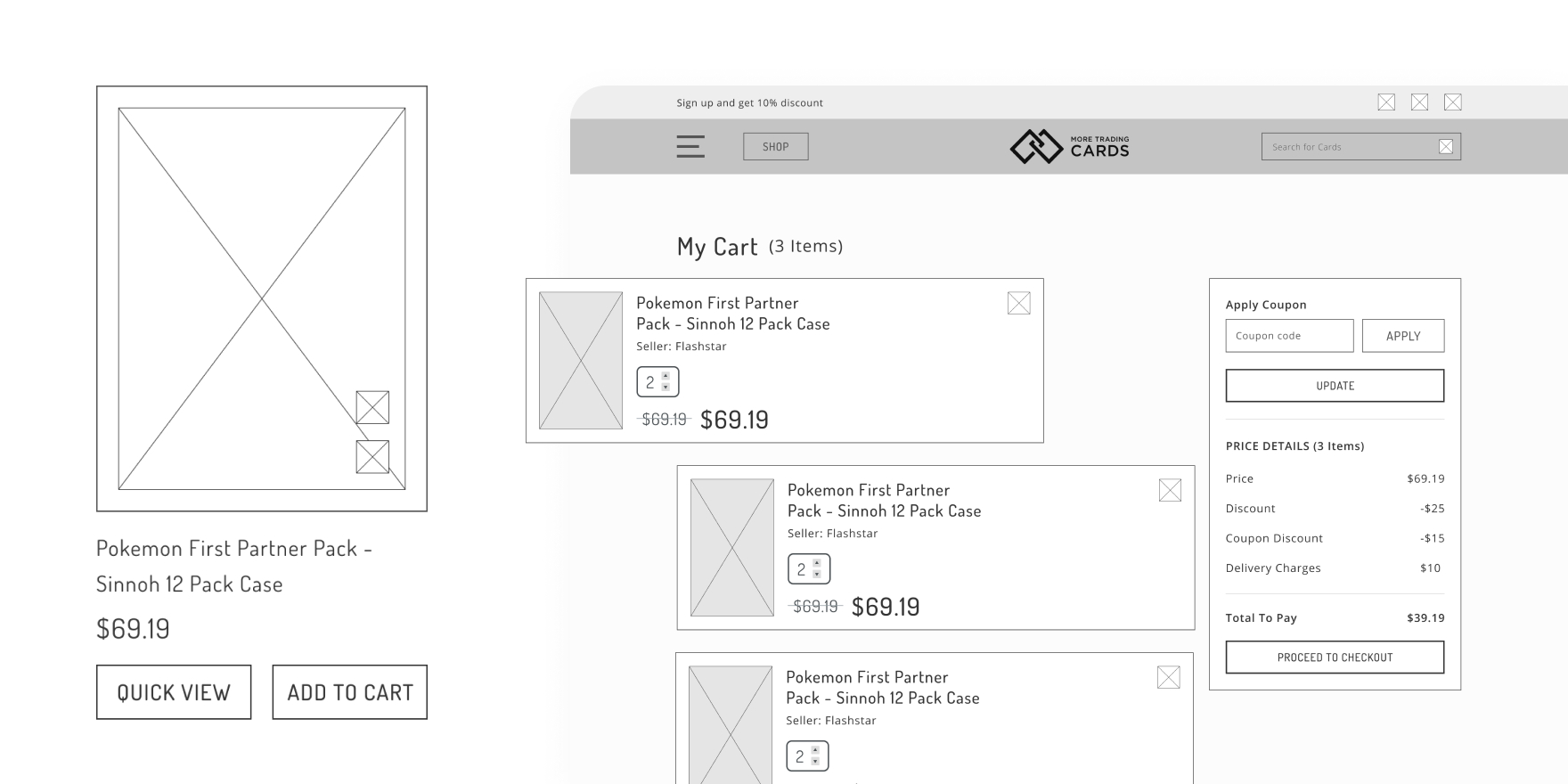Click upper icon on product card image
This screenshot has width=1568, height=784.
pyautogui.click(x=372, y=407)
